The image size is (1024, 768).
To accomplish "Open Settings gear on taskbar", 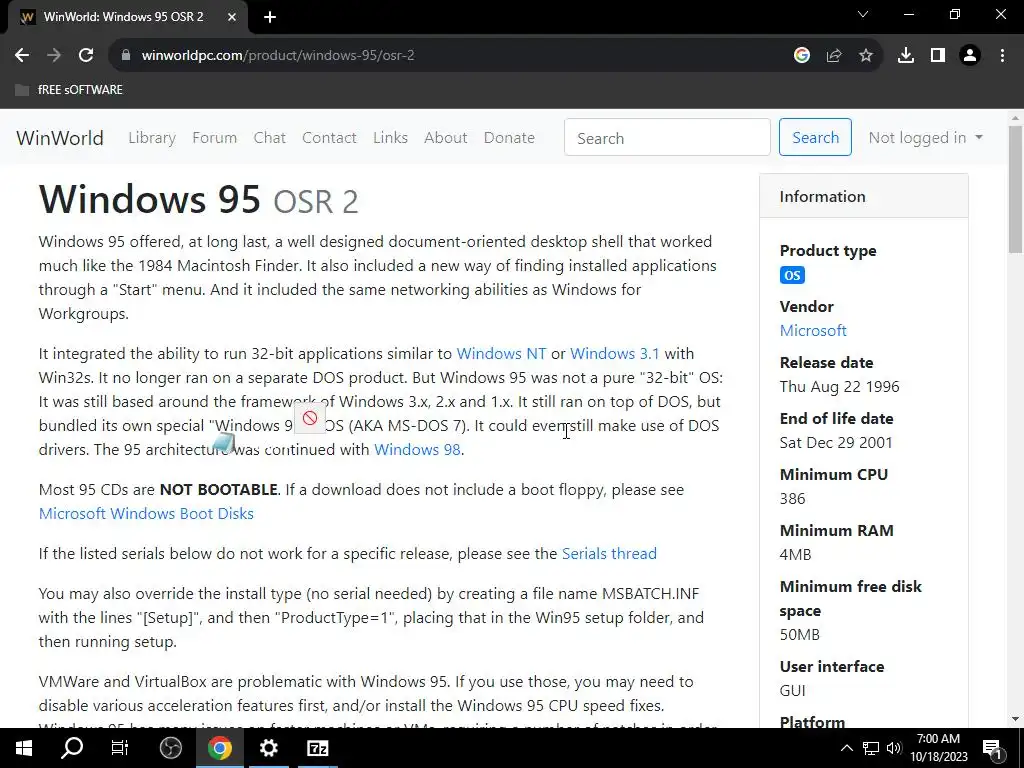I will [x=268, y=748].
